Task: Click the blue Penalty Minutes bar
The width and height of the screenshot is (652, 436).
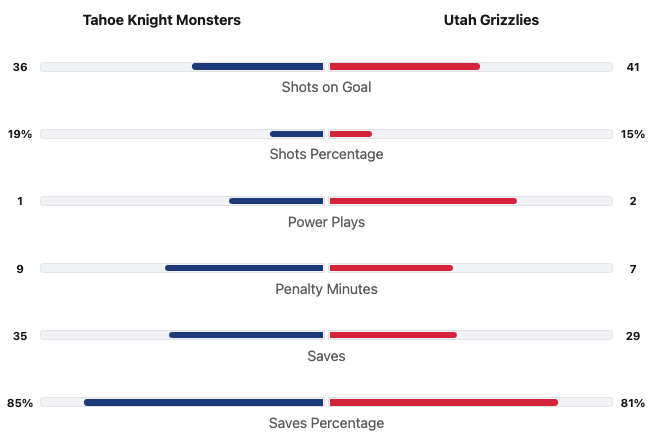Action: (x=244, y=268)
